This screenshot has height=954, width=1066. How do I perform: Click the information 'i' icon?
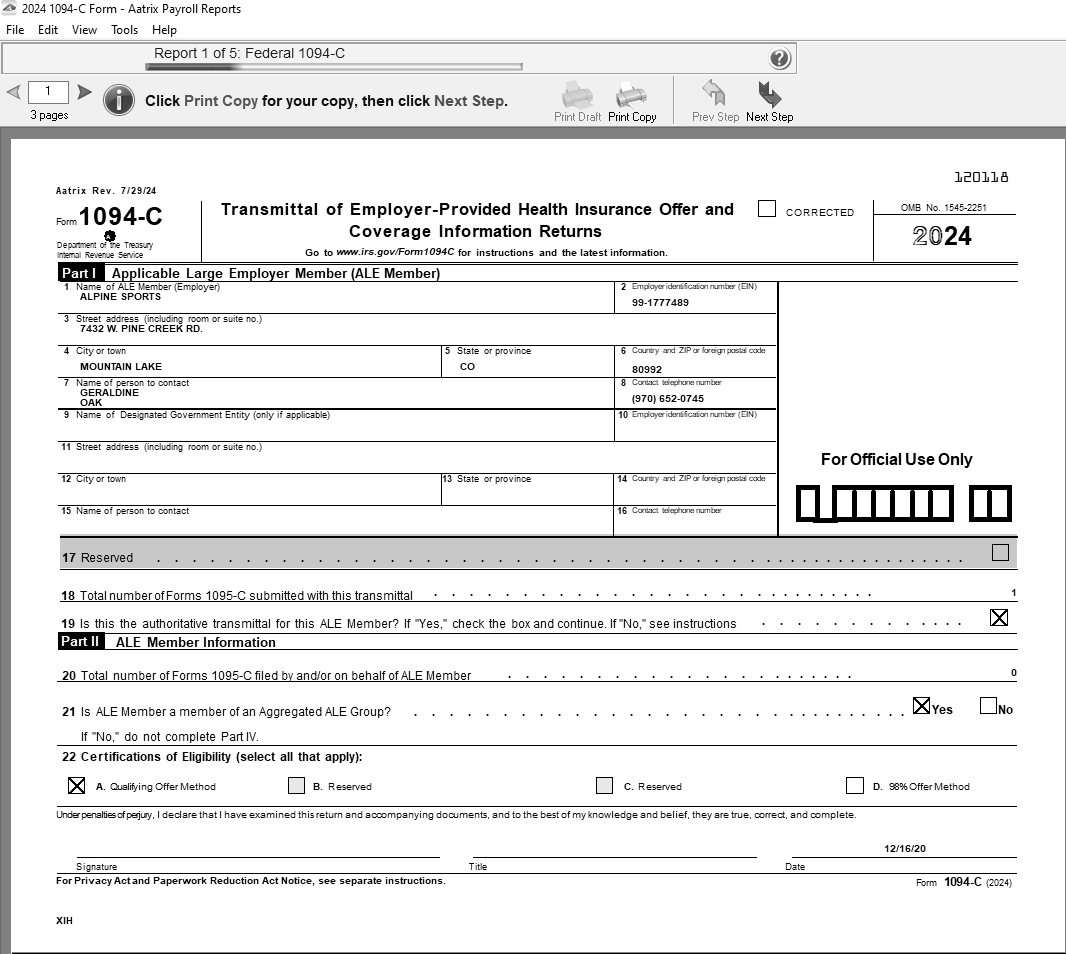tap(119, 100)
